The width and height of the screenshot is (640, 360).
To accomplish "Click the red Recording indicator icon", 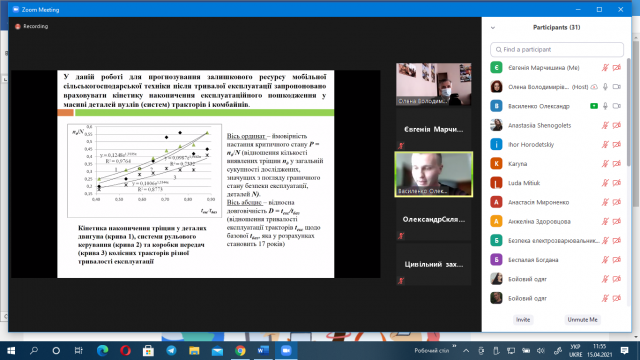I will [x=18, y=27].
